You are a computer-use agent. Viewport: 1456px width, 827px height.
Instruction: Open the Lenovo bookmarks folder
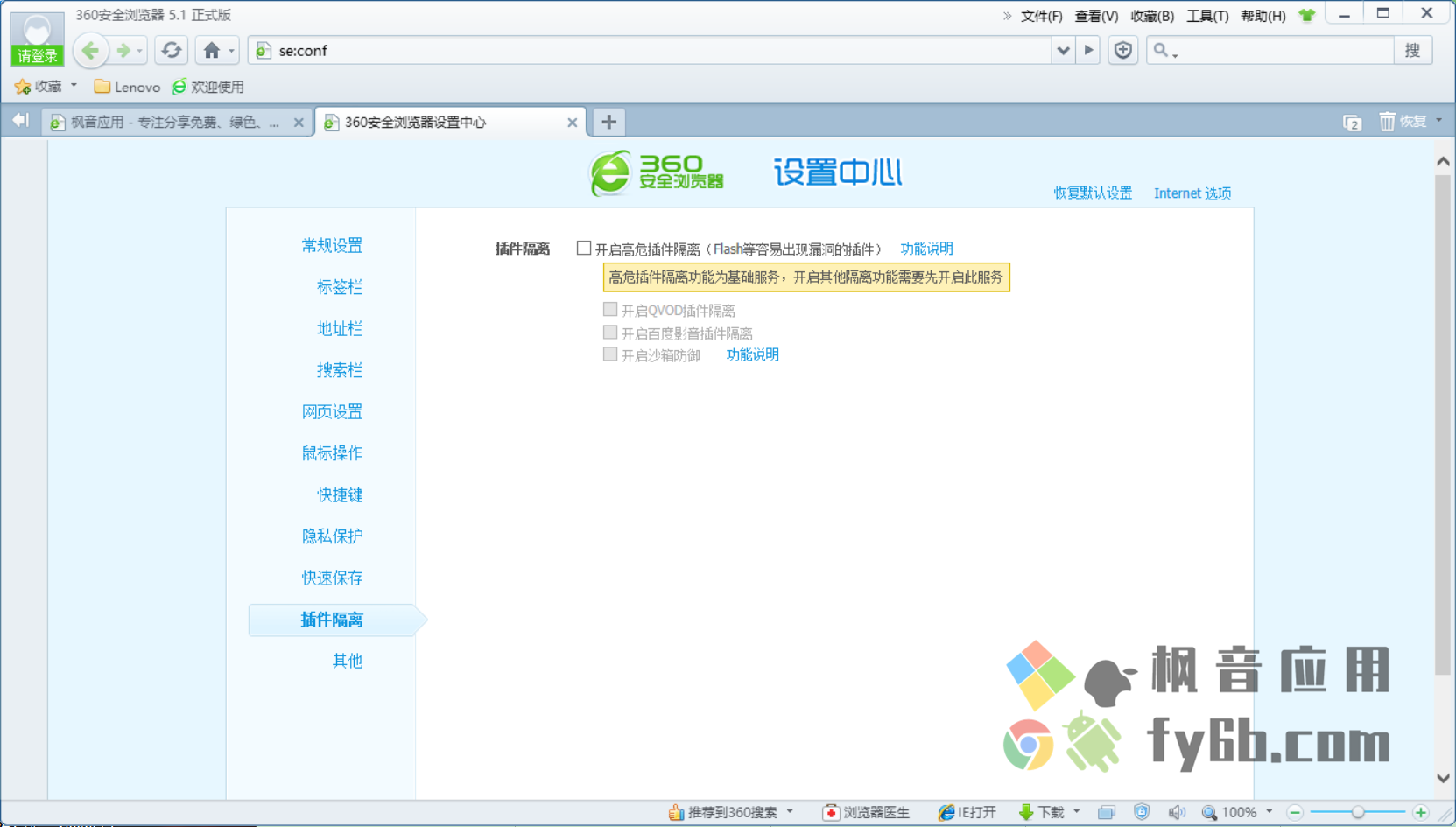(x=127, y=87)
